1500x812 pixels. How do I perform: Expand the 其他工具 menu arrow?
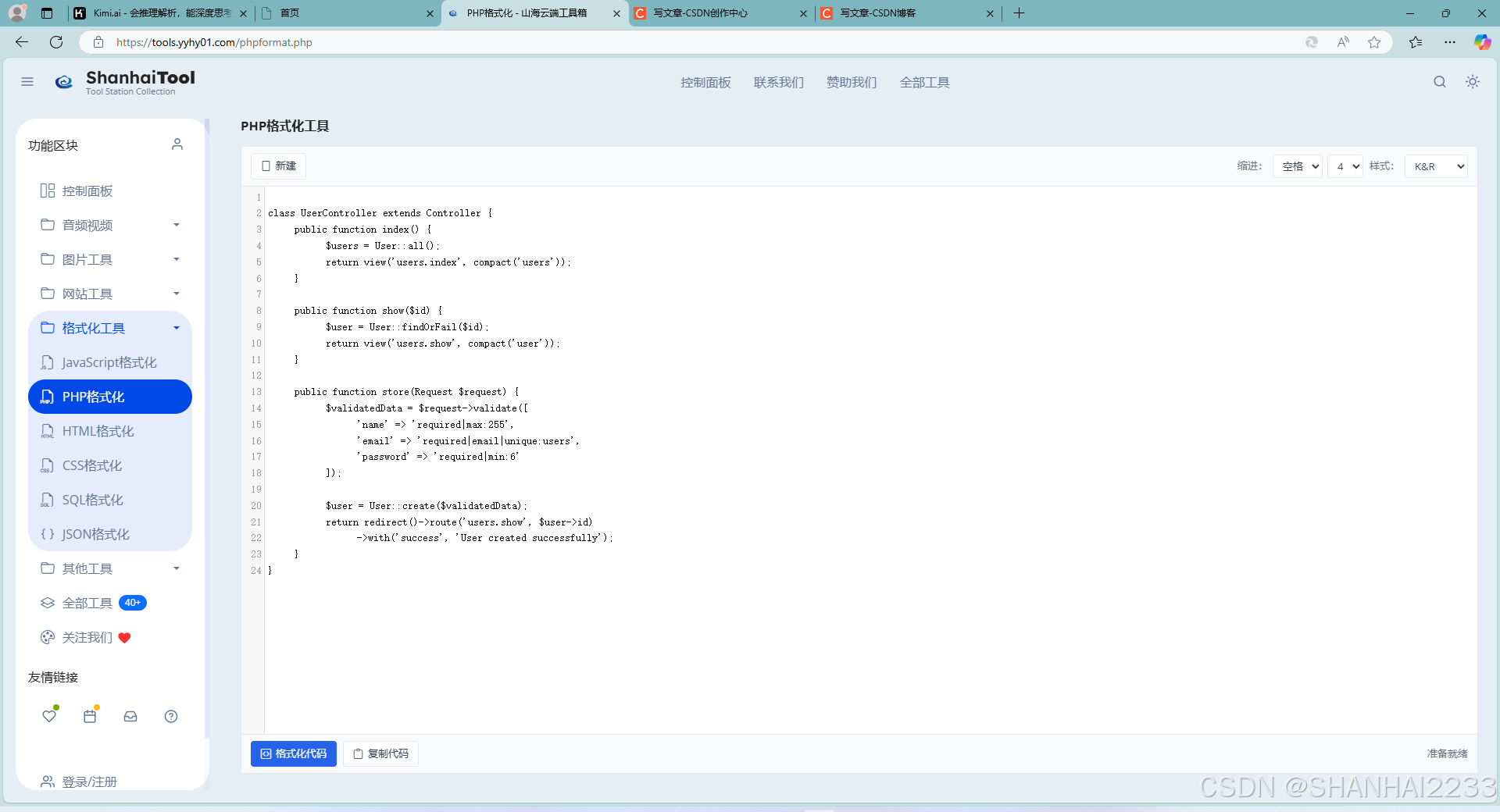[177, 568]
